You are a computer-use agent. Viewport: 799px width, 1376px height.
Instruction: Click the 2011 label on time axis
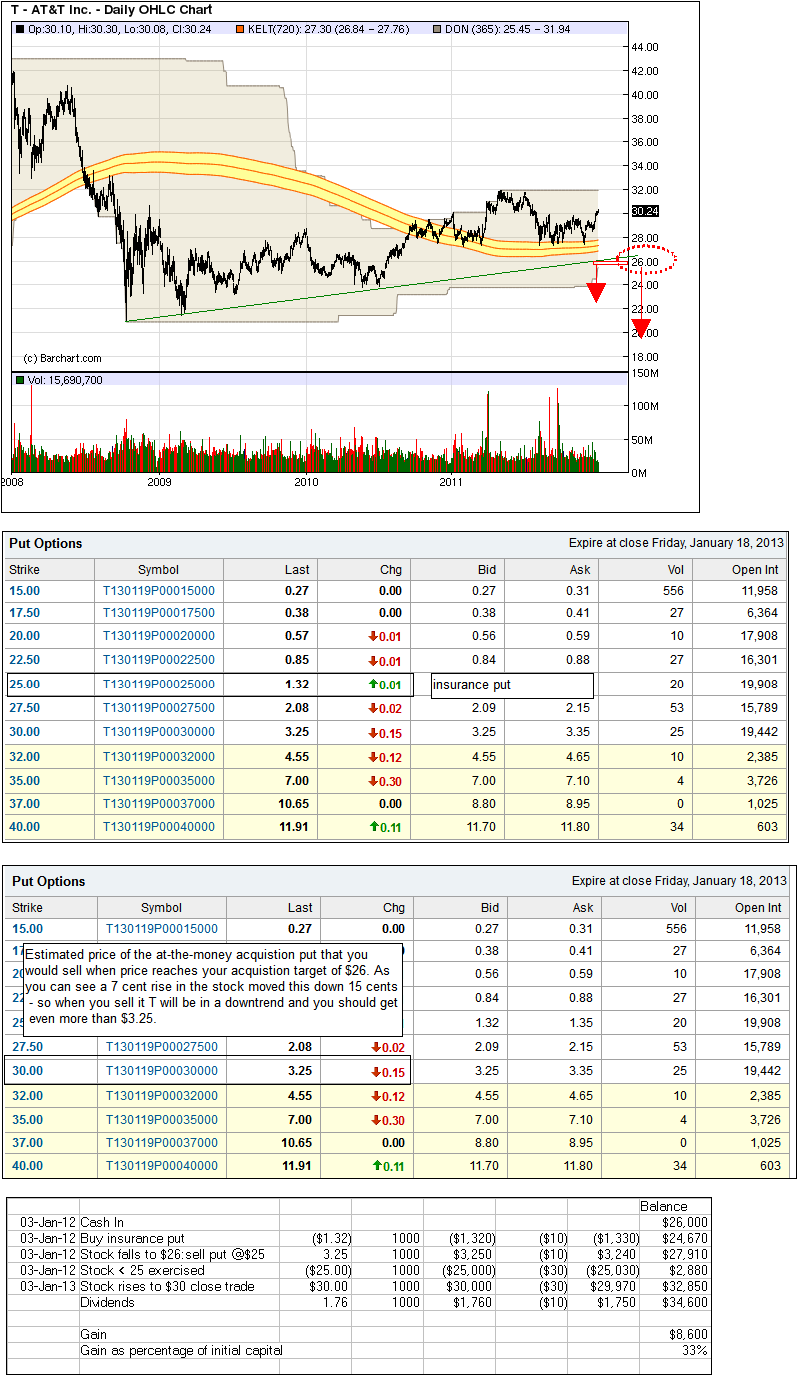coord(452,482)
